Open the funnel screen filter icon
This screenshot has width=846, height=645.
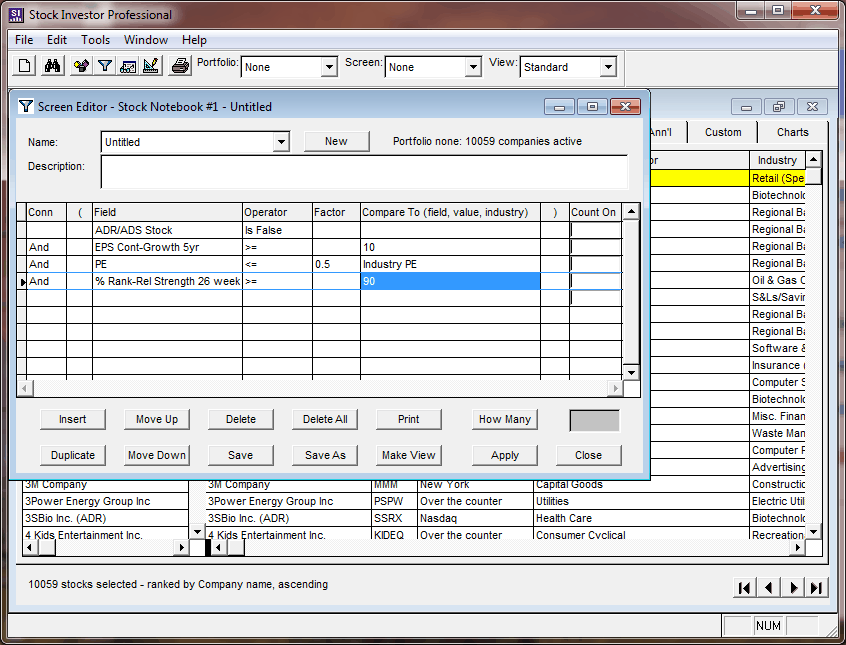pos(104,67)
